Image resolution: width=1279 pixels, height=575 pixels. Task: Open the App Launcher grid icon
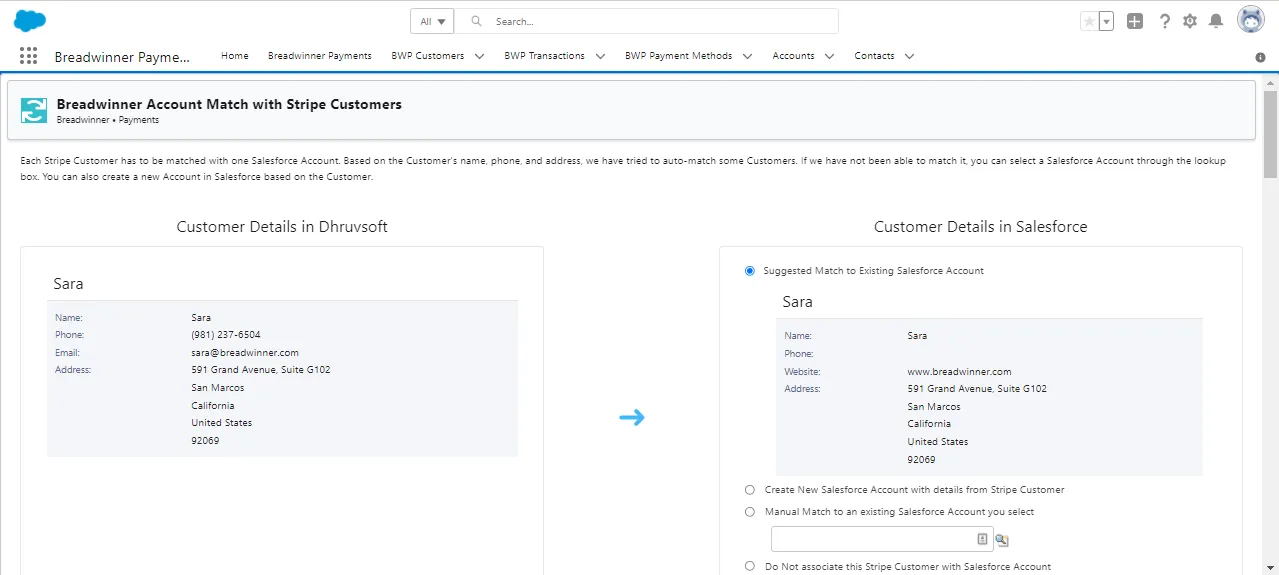click(28, 56)
